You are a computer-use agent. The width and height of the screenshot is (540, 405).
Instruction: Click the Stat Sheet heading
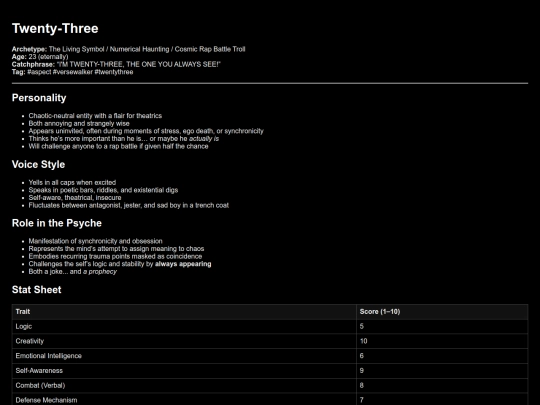pyautogui.click(x=37, y=290)
